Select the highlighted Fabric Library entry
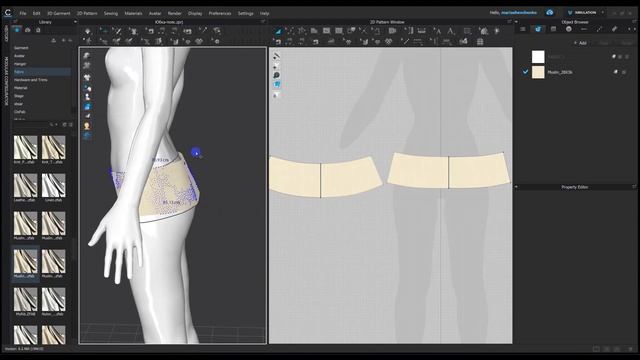Screen dimensions: 640x360 click(41, 72)
